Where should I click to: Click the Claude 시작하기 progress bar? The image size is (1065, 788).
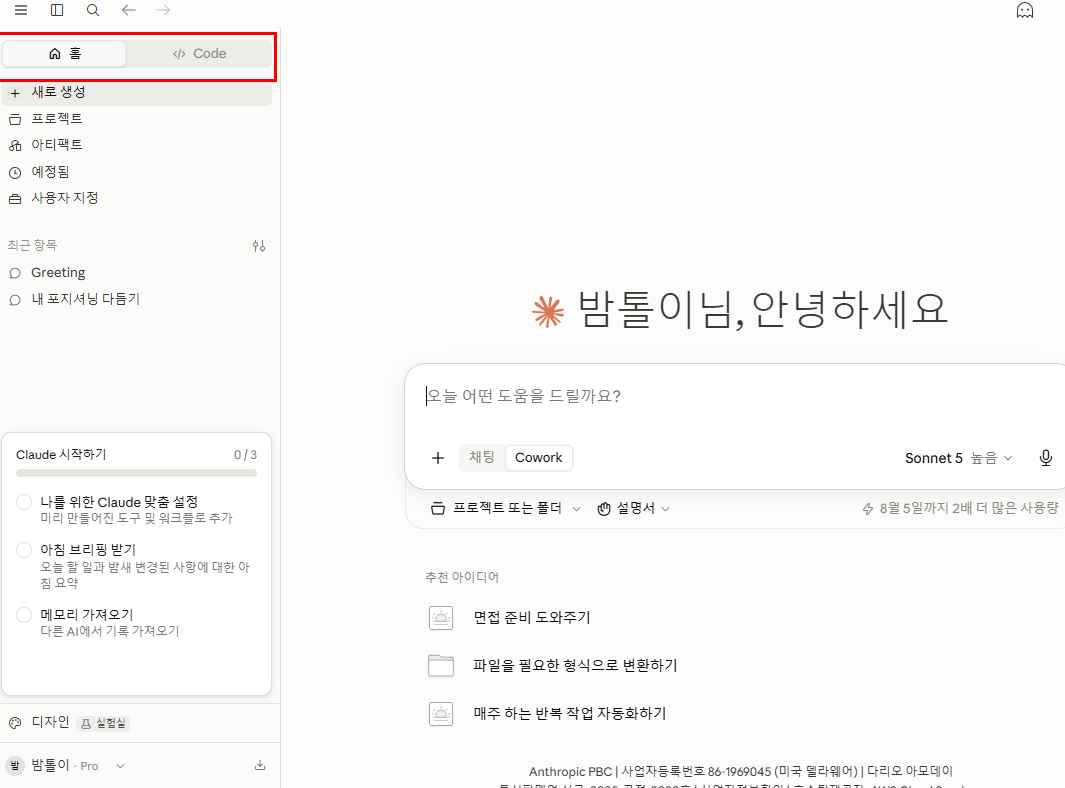click(137, 473)
